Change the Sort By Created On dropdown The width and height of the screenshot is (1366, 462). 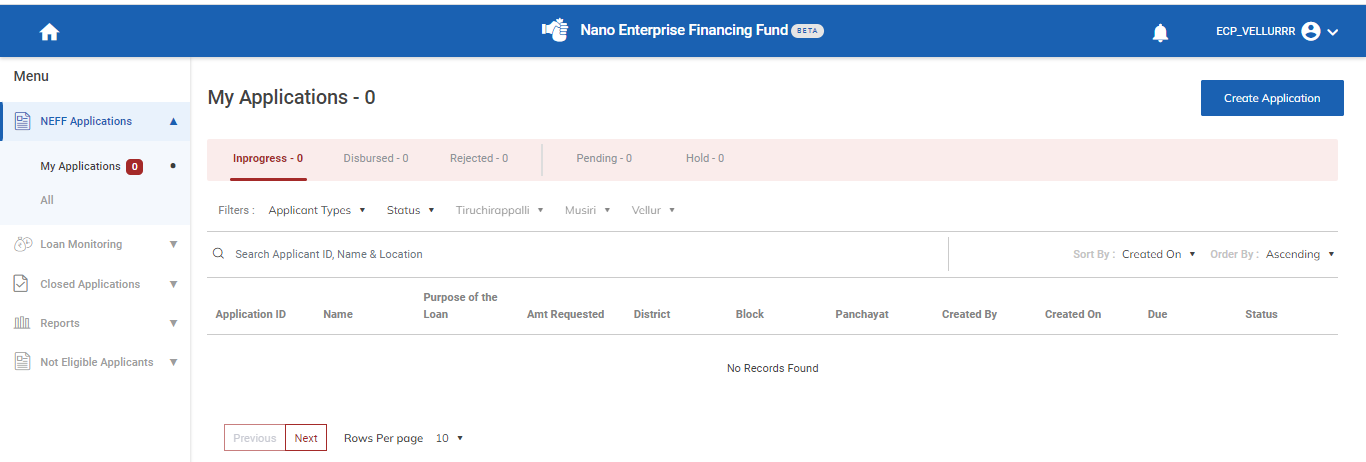[x=1158, y=254]
